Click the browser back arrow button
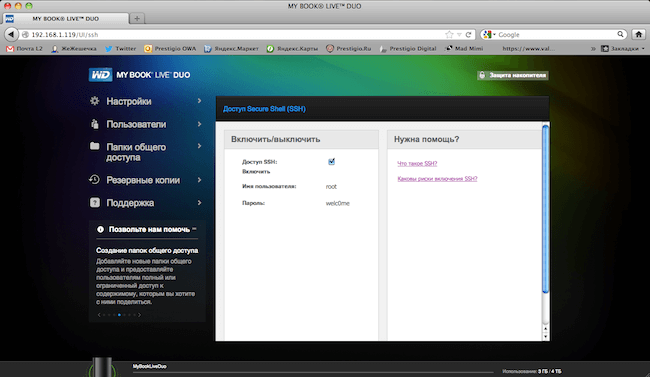650x377 pixels. 11,34
